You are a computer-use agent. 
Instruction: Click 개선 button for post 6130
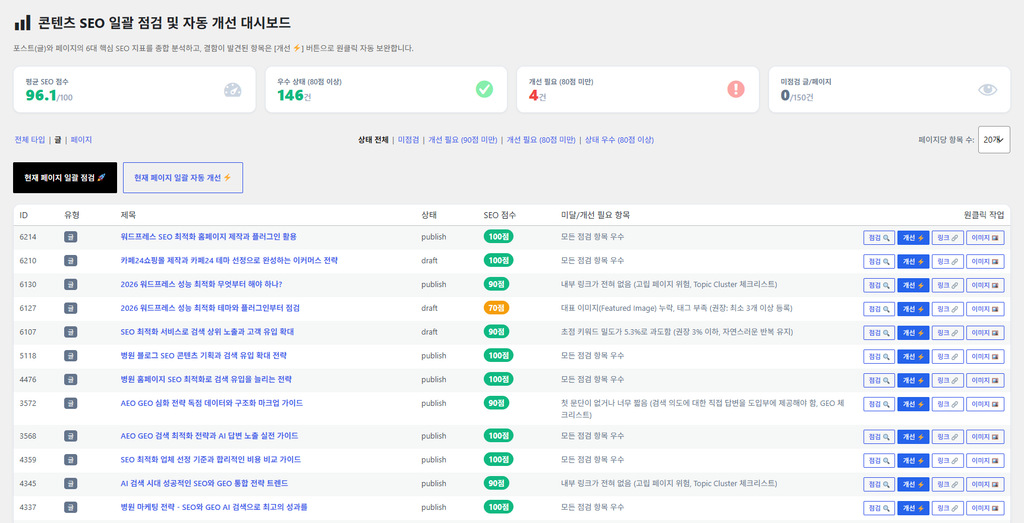click(x=913, y=285)
